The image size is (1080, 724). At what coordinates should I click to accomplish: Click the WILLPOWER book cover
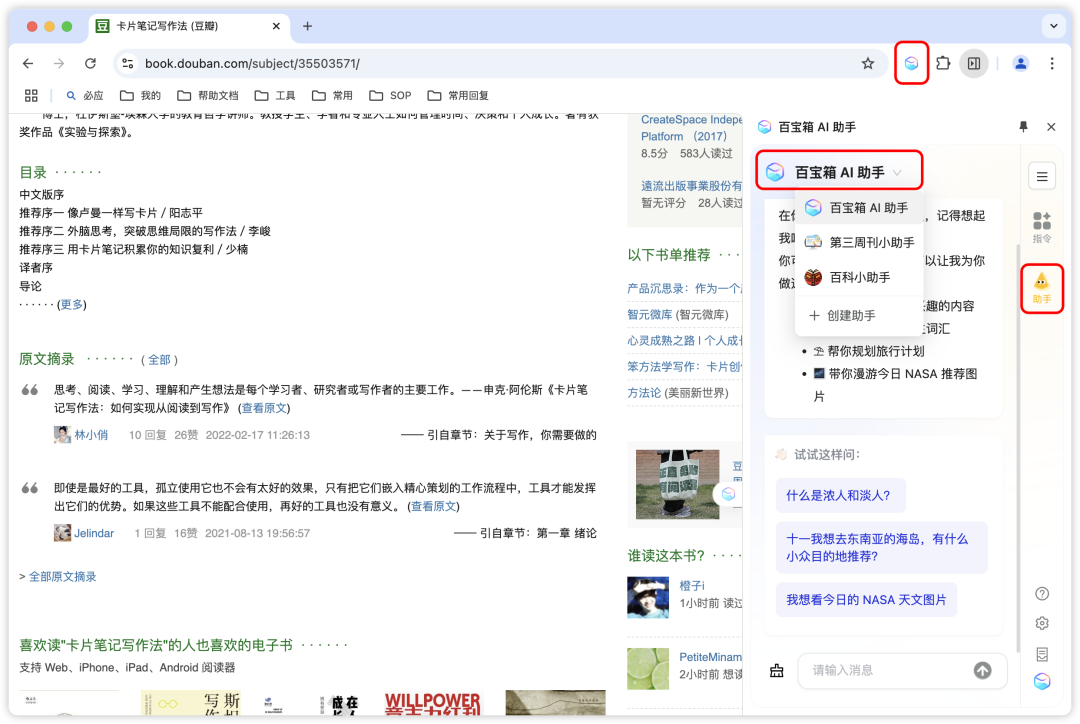point(433,703)
